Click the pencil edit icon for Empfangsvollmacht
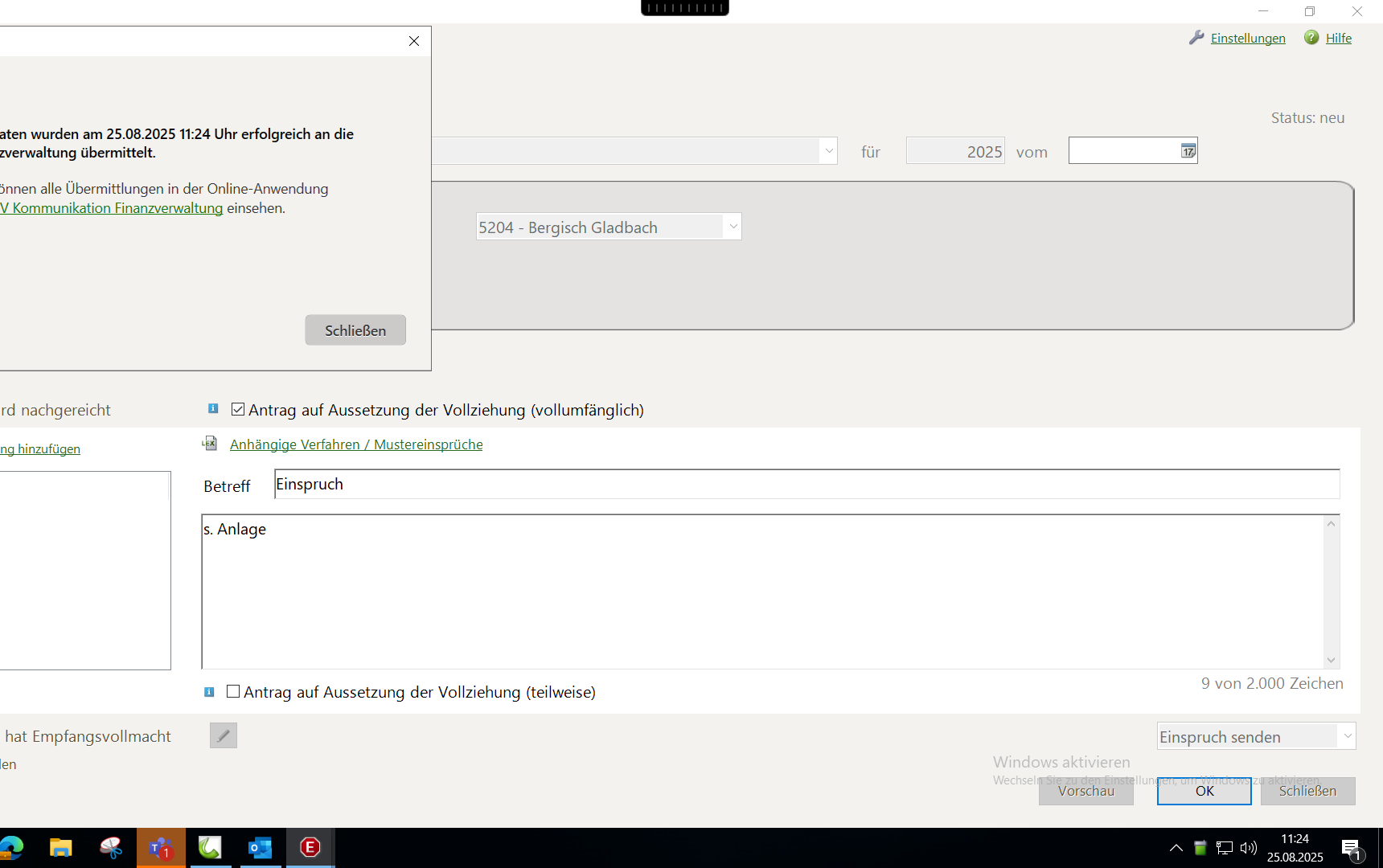This screenshot has width=1383, height=868. [224, 735]
